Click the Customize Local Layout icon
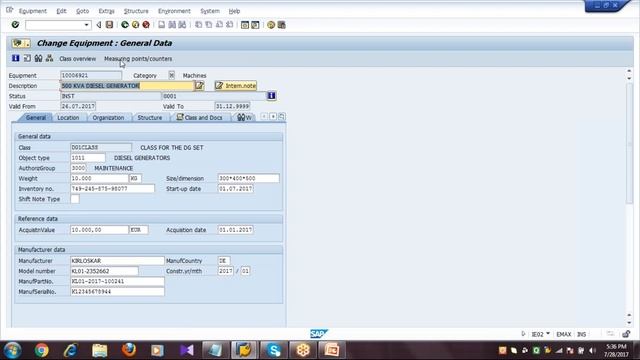Screen dimensions: 640x360 281,25
